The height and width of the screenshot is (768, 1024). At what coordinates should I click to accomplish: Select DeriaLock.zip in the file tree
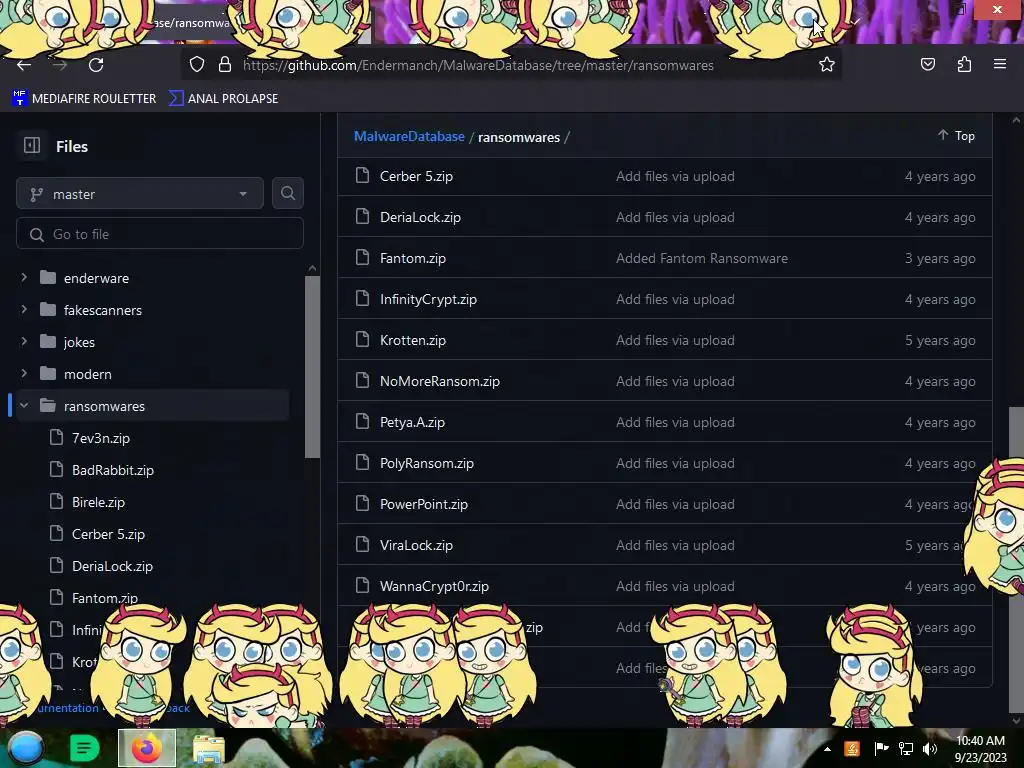pos(112,566)
